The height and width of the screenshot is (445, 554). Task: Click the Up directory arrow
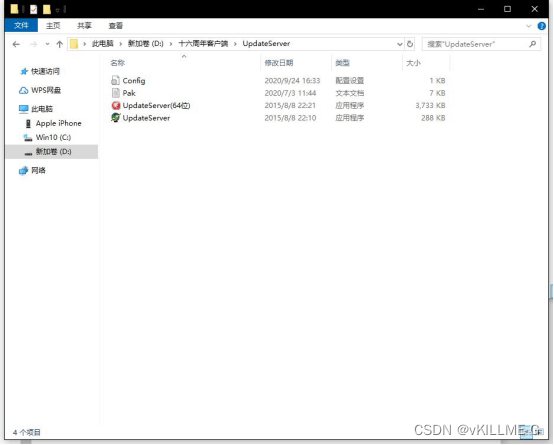tap(59, 44)
